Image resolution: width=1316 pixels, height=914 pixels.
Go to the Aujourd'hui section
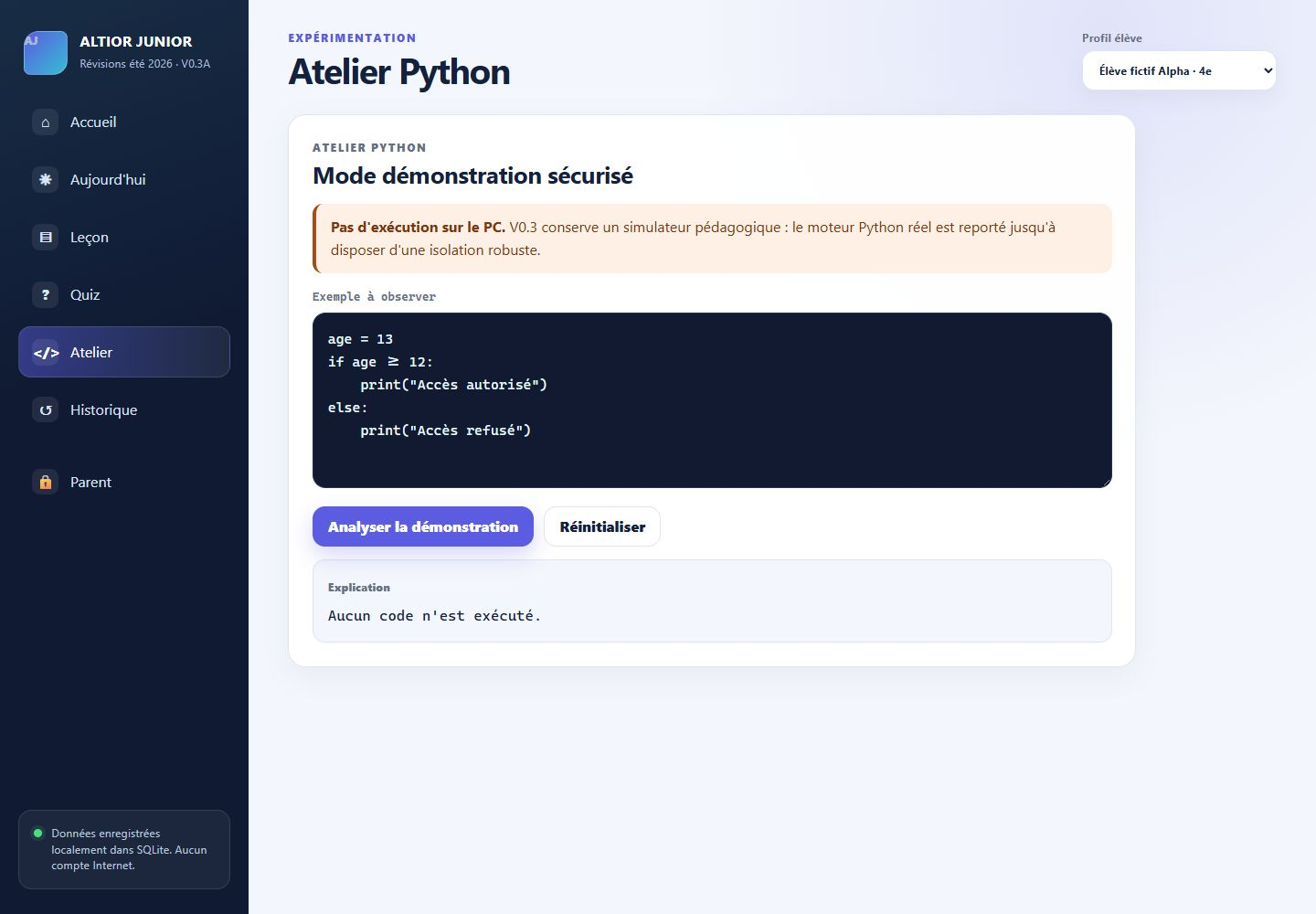pos(124,180)
